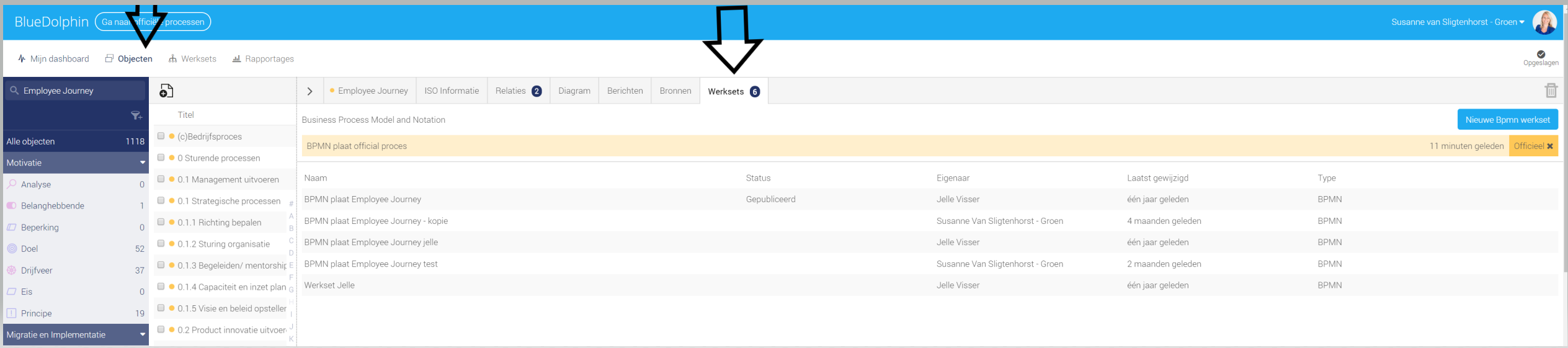
Task: Sort by Laatst gewijzigd column header
Action: click(1157, 178)
